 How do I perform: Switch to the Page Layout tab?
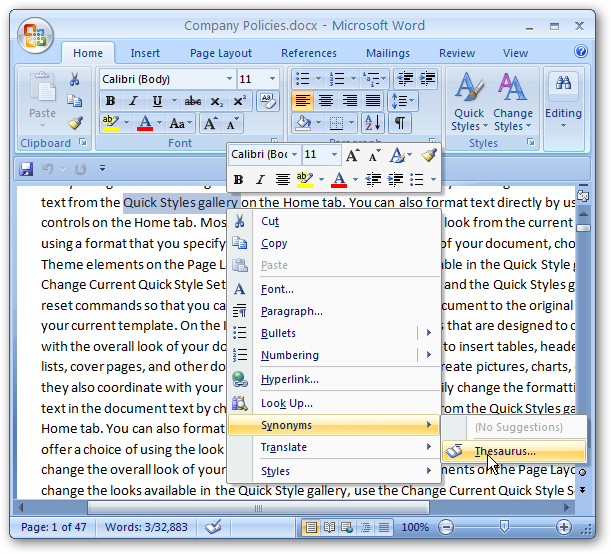pos(221,53)
